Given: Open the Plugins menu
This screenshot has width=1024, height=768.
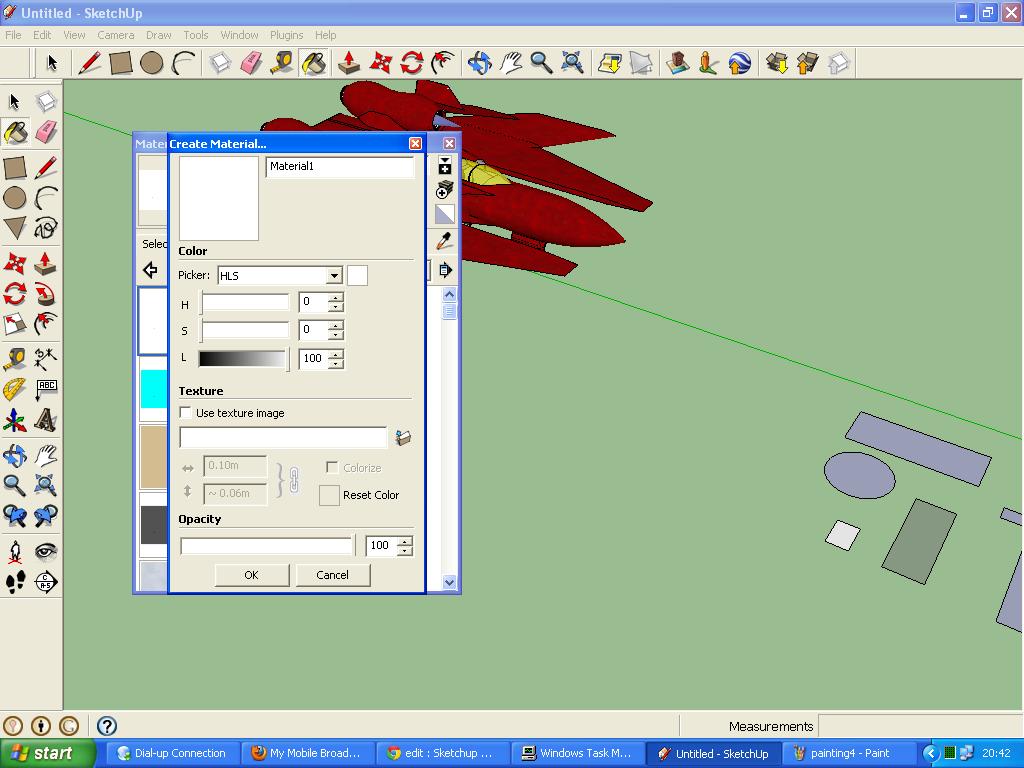Looking at the screenshot, I should 286,35.
